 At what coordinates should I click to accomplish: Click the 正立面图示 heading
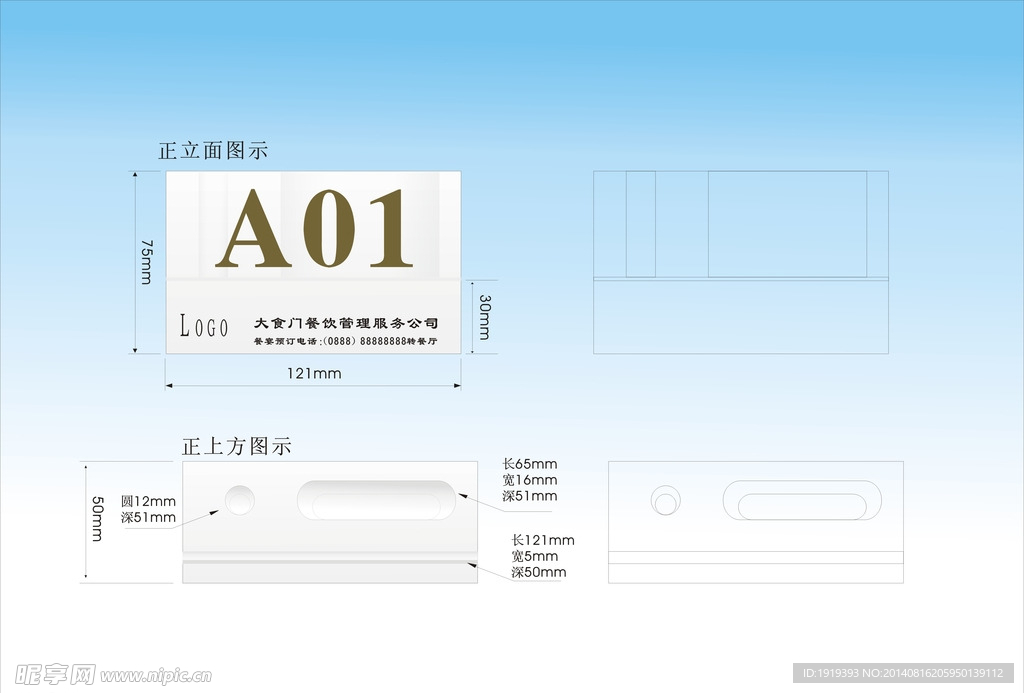(213, 151)
